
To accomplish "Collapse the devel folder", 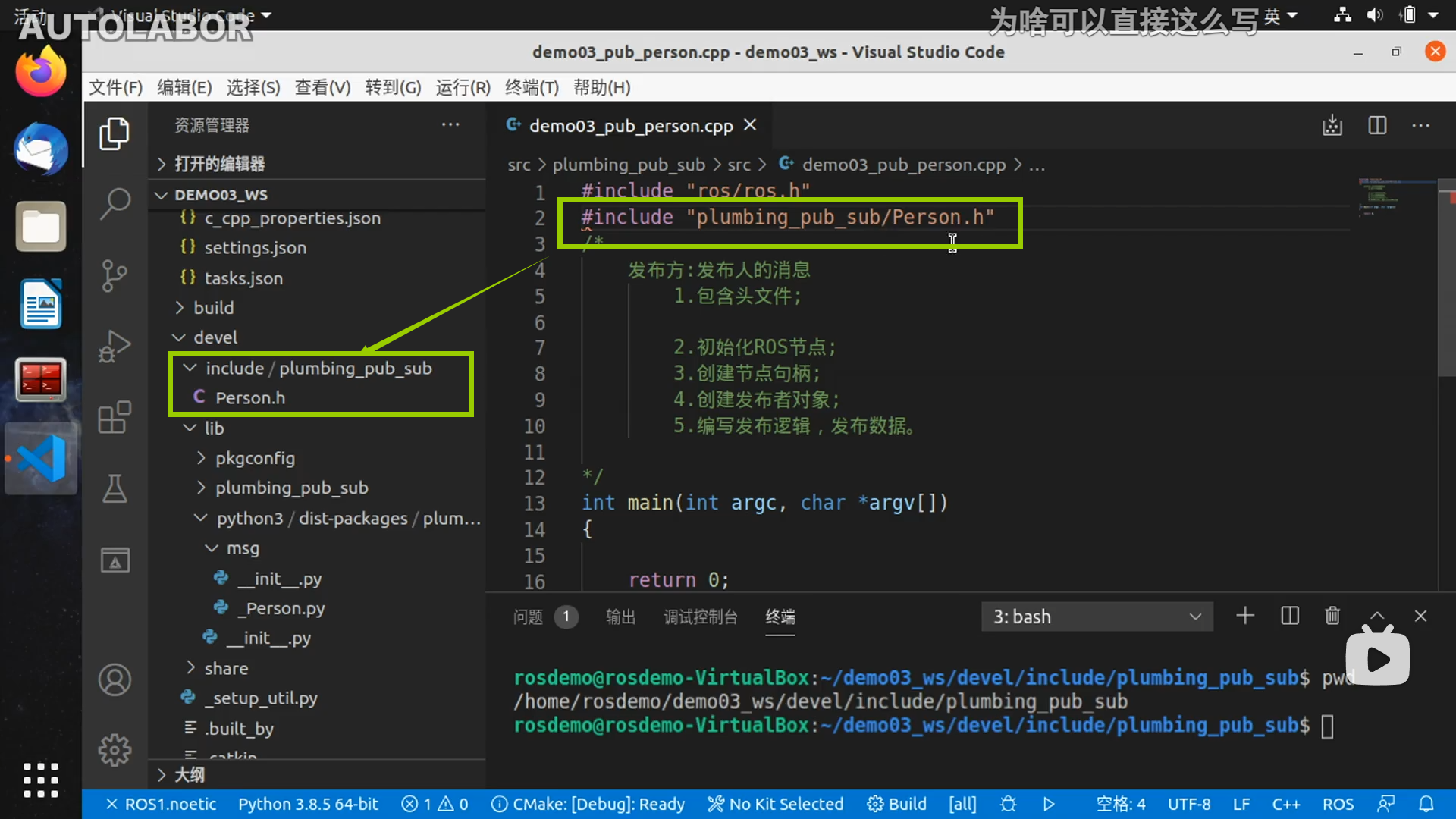I will 215,337.
